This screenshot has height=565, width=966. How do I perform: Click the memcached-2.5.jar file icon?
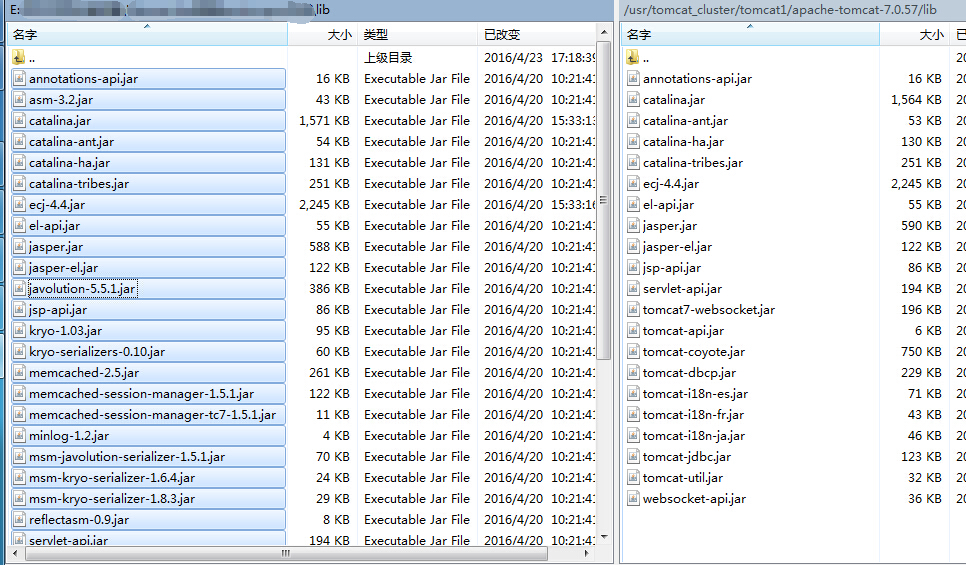(20, 372)
